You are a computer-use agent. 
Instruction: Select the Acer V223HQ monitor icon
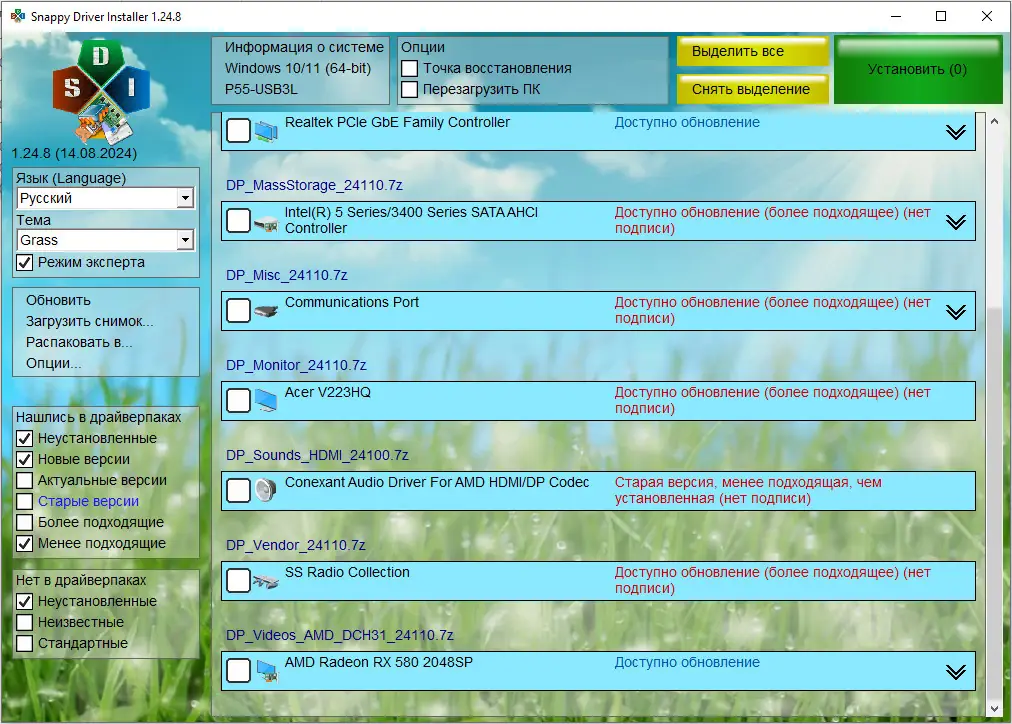coord(266,400)
